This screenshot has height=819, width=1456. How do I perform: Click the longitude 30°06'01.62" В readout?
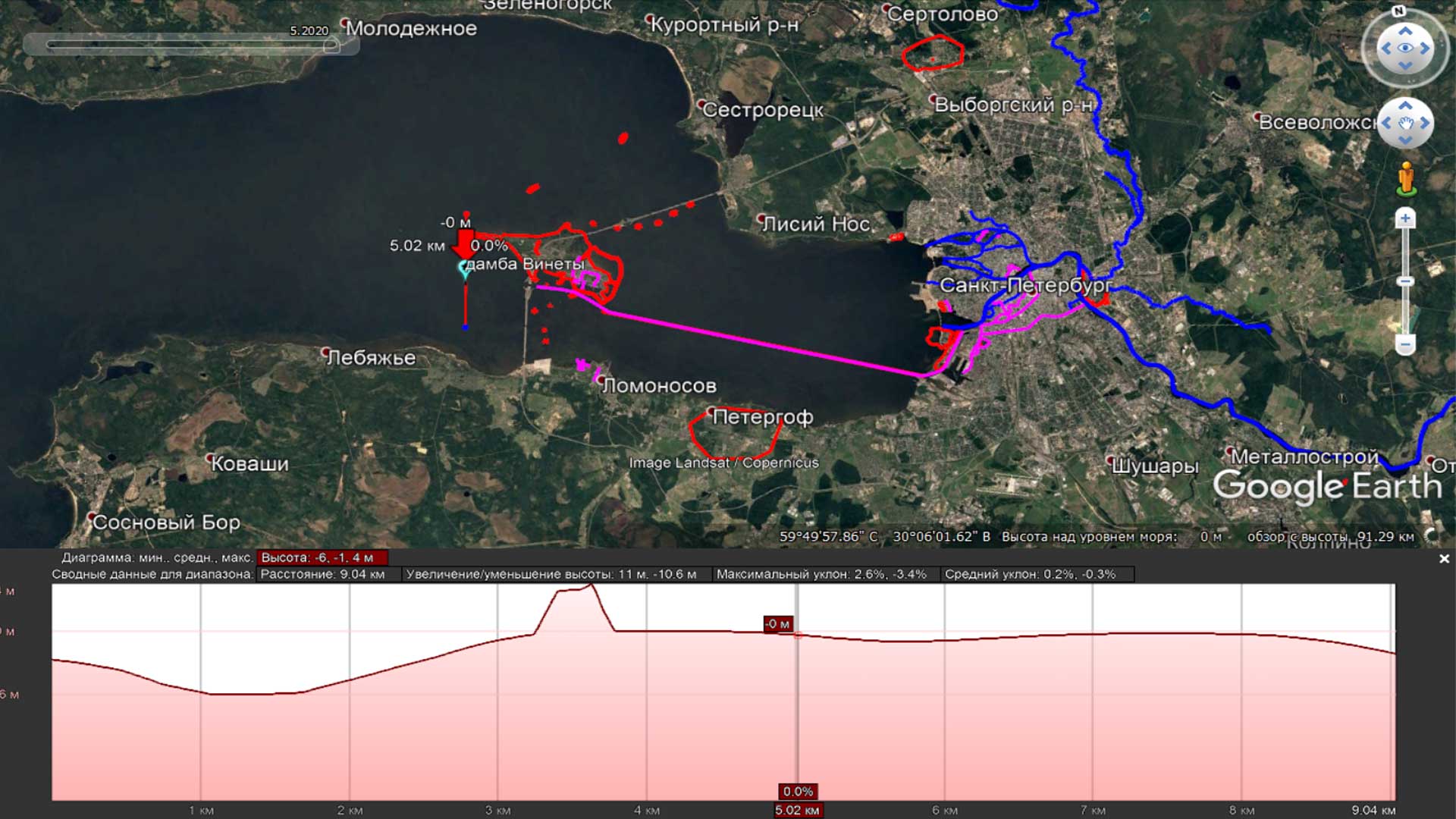pyautogui.click(x=942, y=537)
